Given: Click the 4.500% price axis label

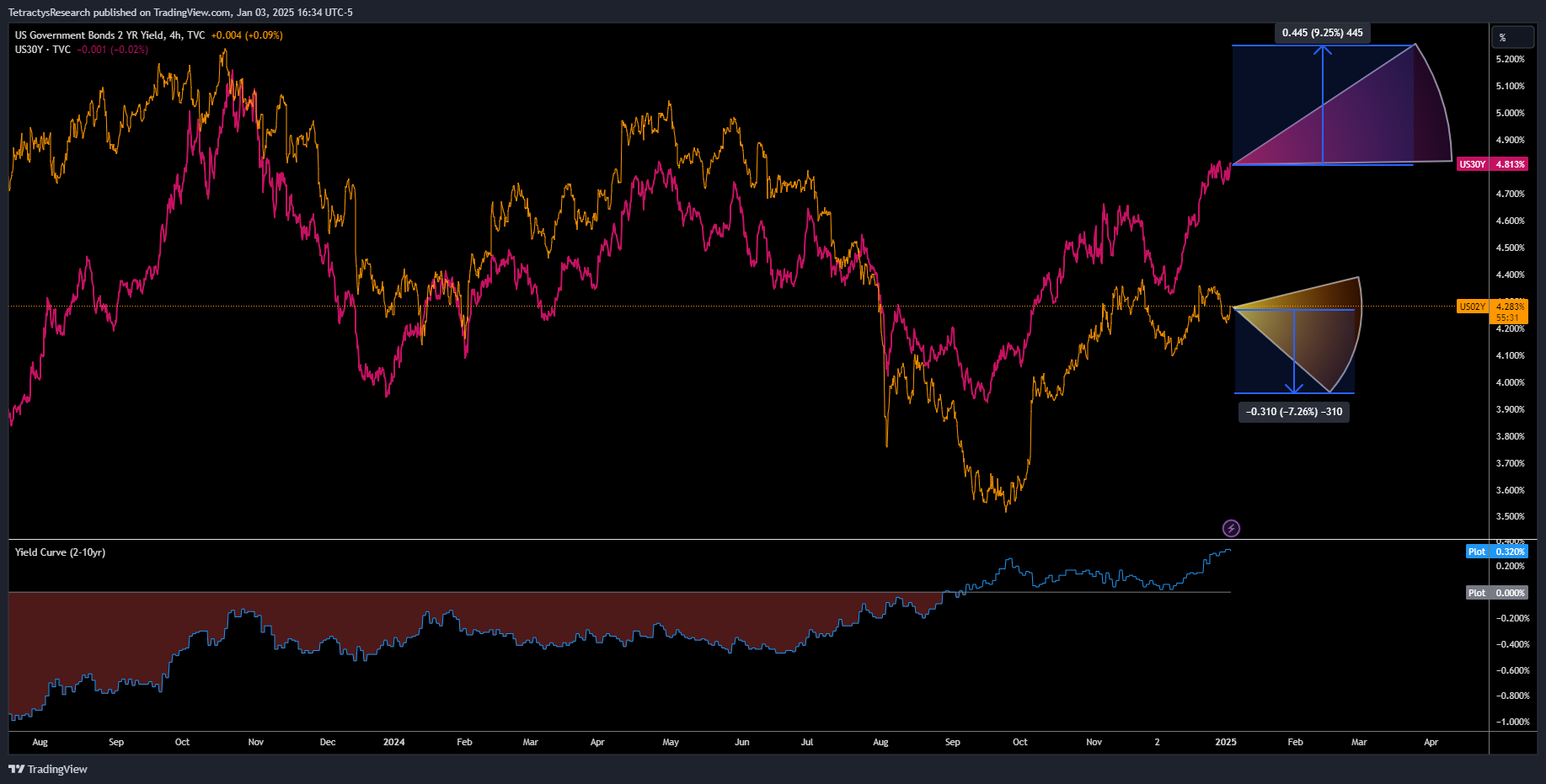Looking at the screenshot, I should tap(1510, 248).
